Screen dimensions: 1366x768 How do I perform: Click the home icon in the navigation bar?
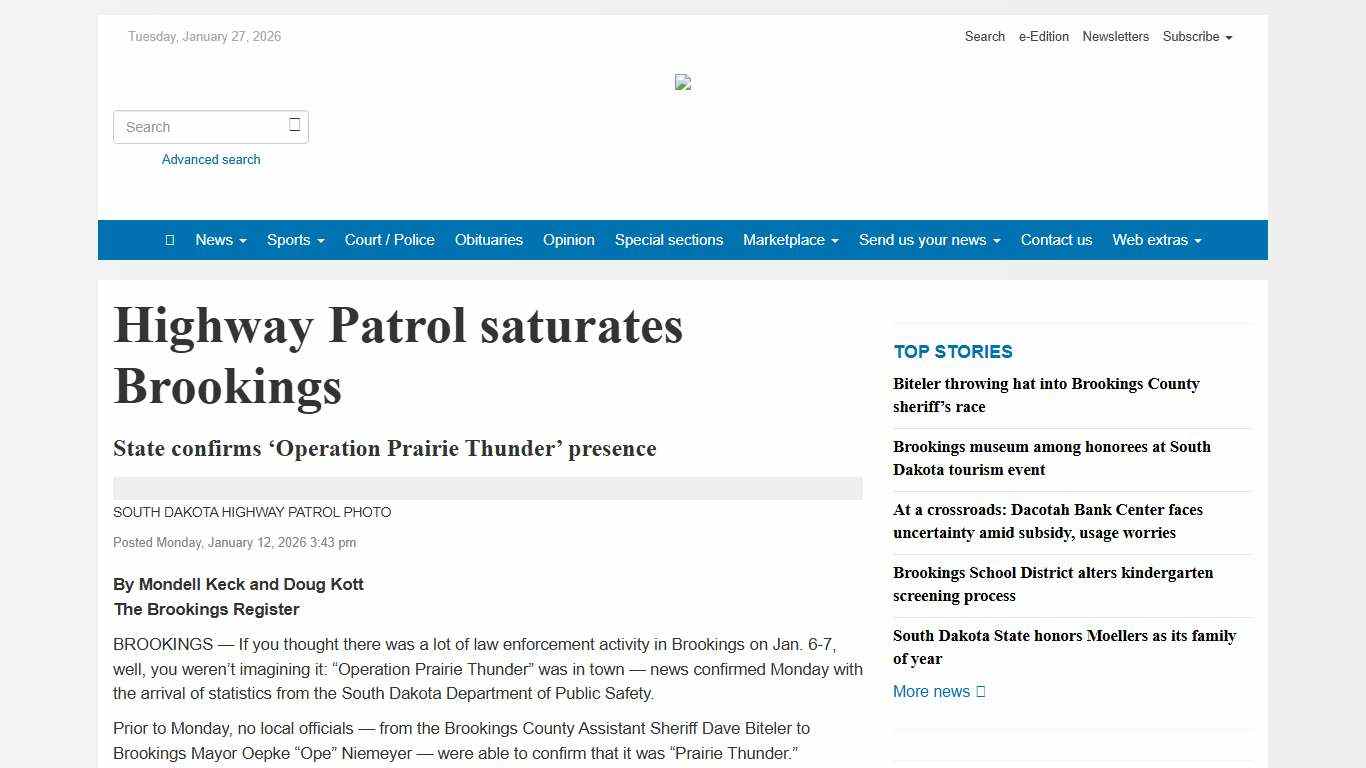click(169, 240)
